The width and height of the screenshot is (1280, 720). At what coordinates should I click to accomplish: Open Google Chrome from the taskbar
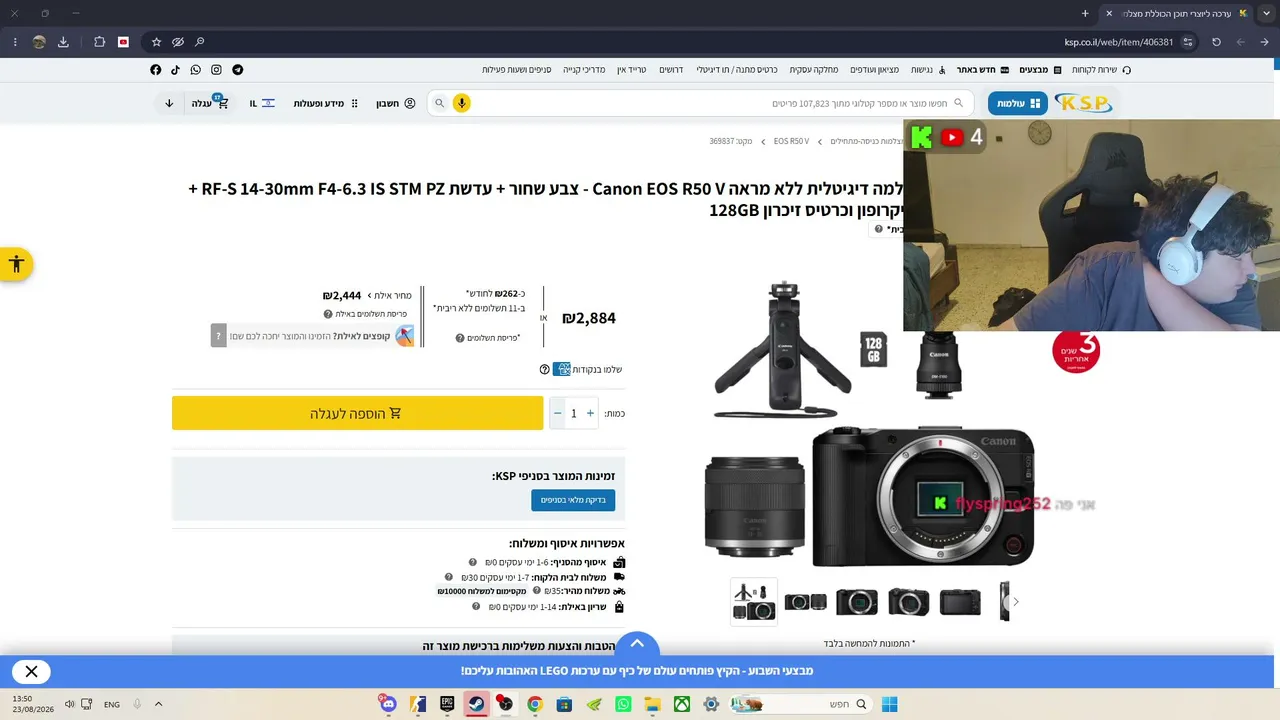click(535, 704)
